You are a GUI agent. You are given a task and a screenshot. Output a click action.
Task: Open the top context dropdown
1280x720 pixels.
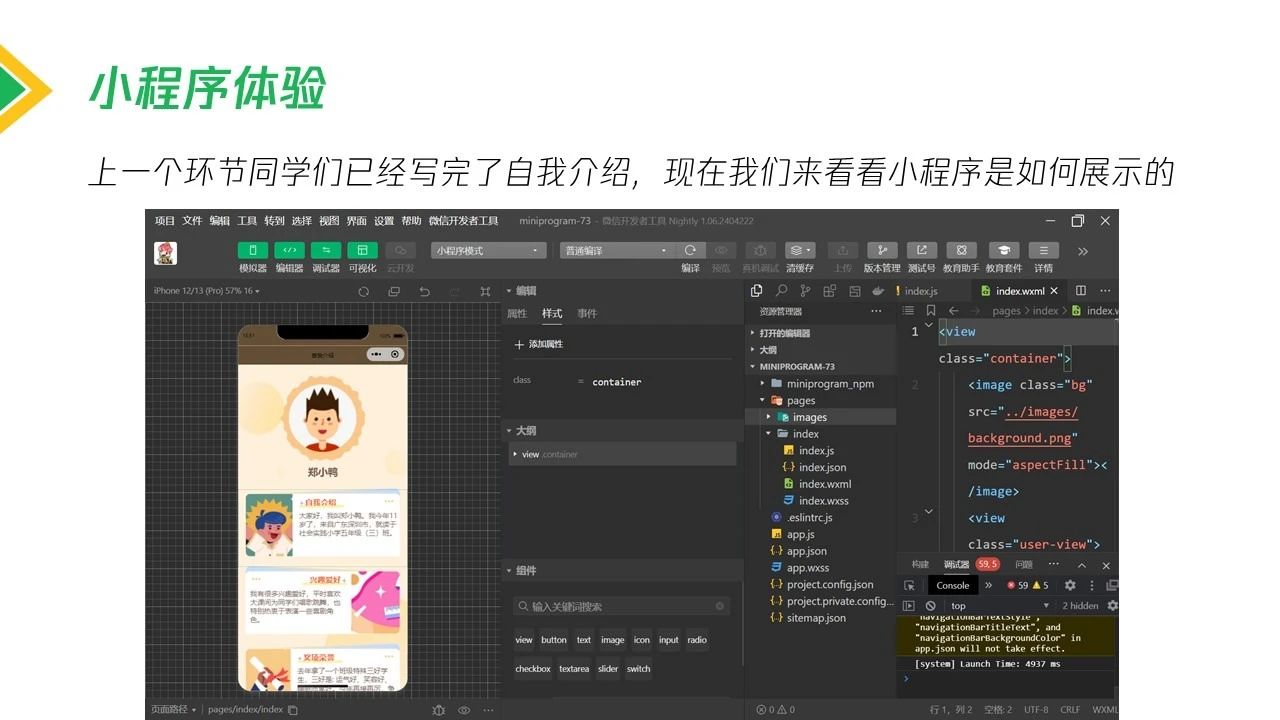pyautogui.click(x=999, y=606)
